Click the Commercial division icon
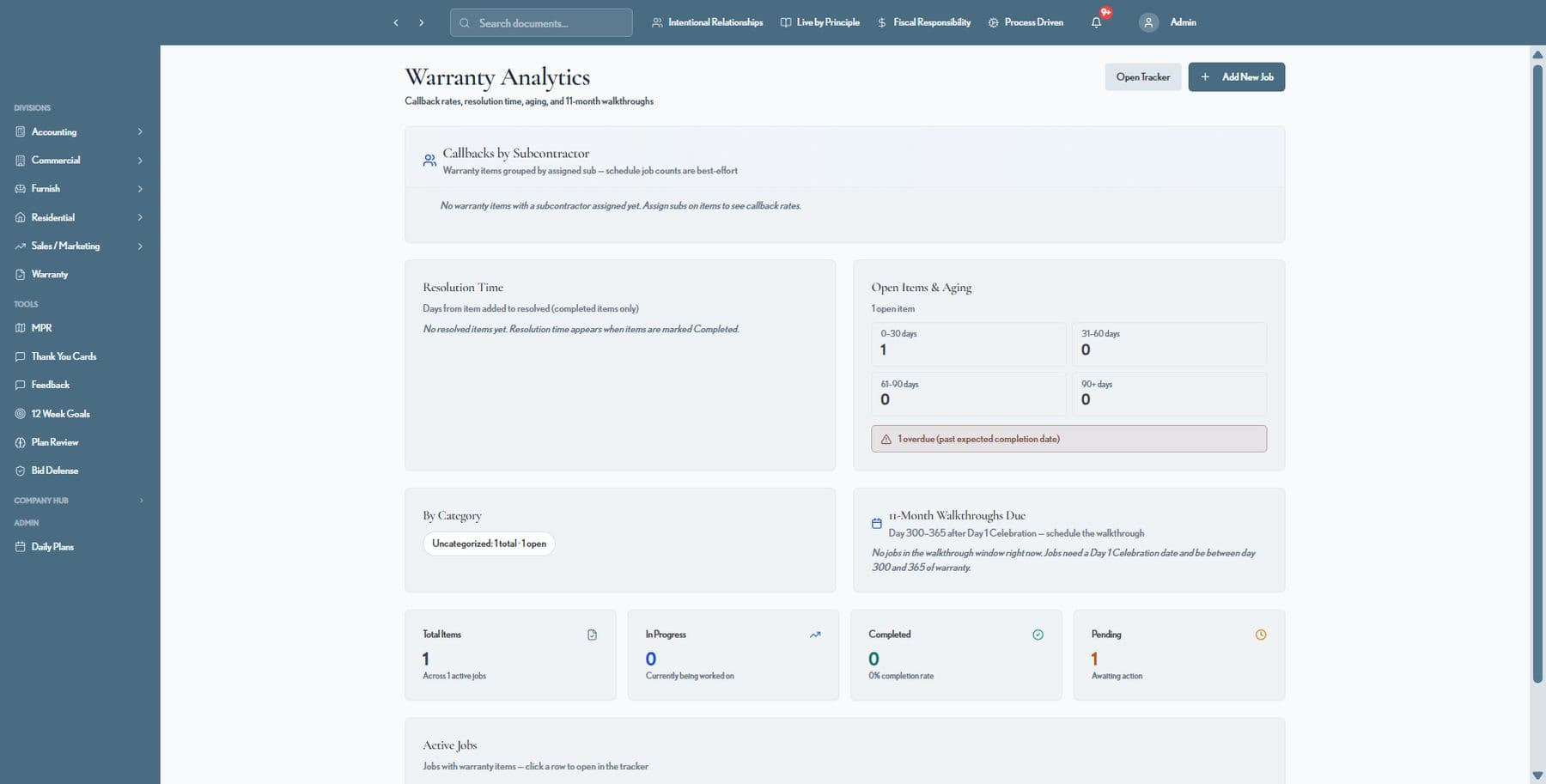The width and height of the screenshot is (1546, 784). click(x=21, y=161)
